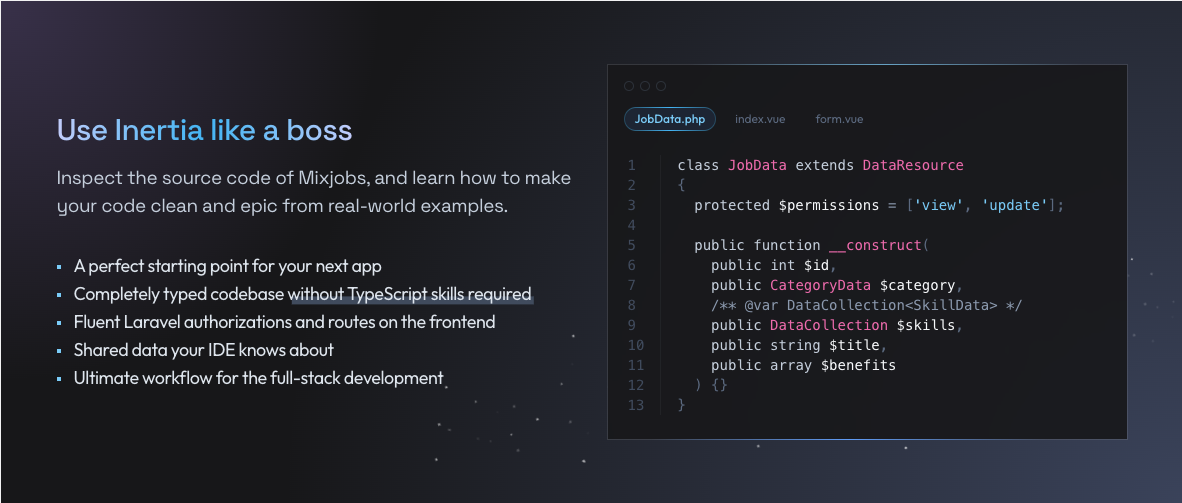The image size is (1182, 503).
Task: Click line number 13 in gutter
Action: coord(635,405)
